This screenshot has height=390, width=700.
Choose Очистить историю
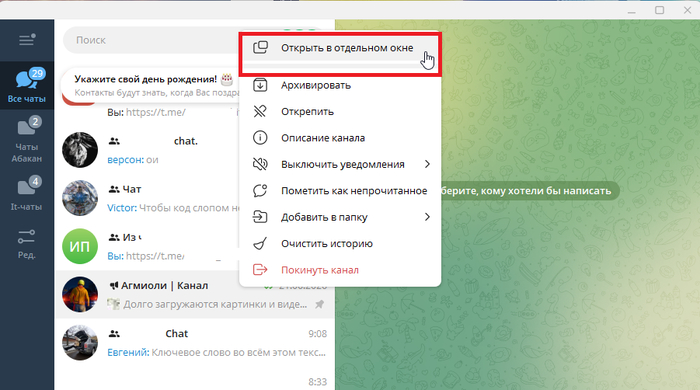[x=340, y=244]
